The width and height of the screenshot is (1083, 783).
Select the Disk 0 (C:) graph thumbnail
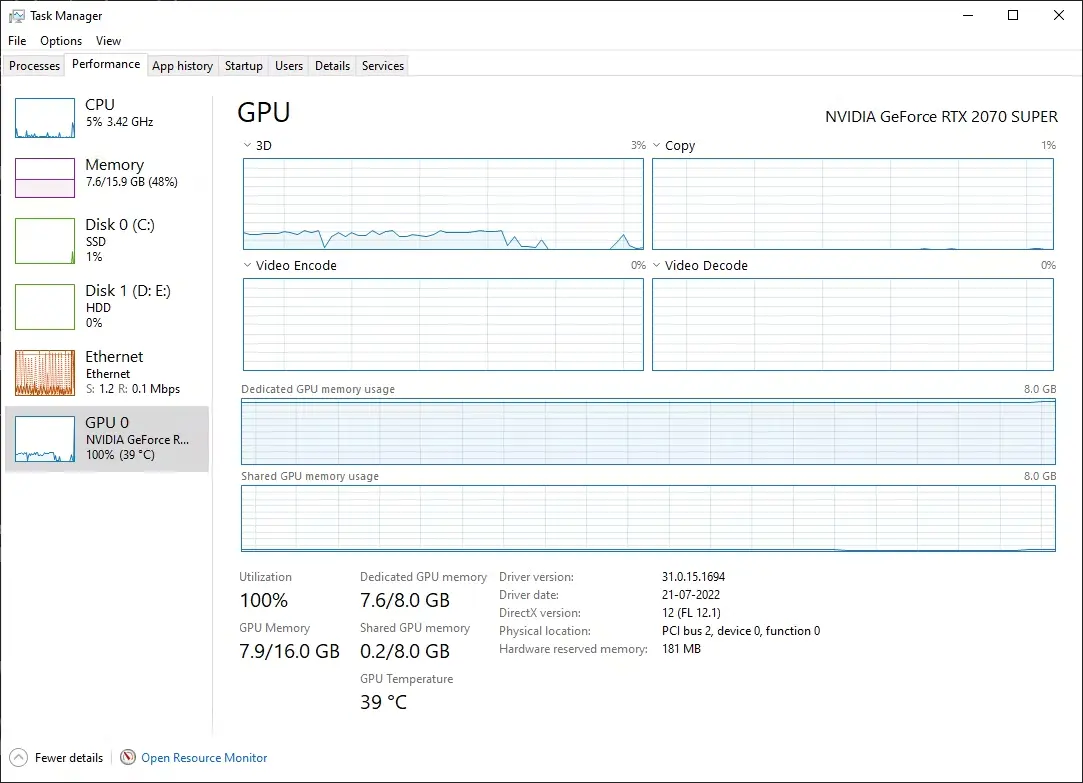click(x=45, y=241)
